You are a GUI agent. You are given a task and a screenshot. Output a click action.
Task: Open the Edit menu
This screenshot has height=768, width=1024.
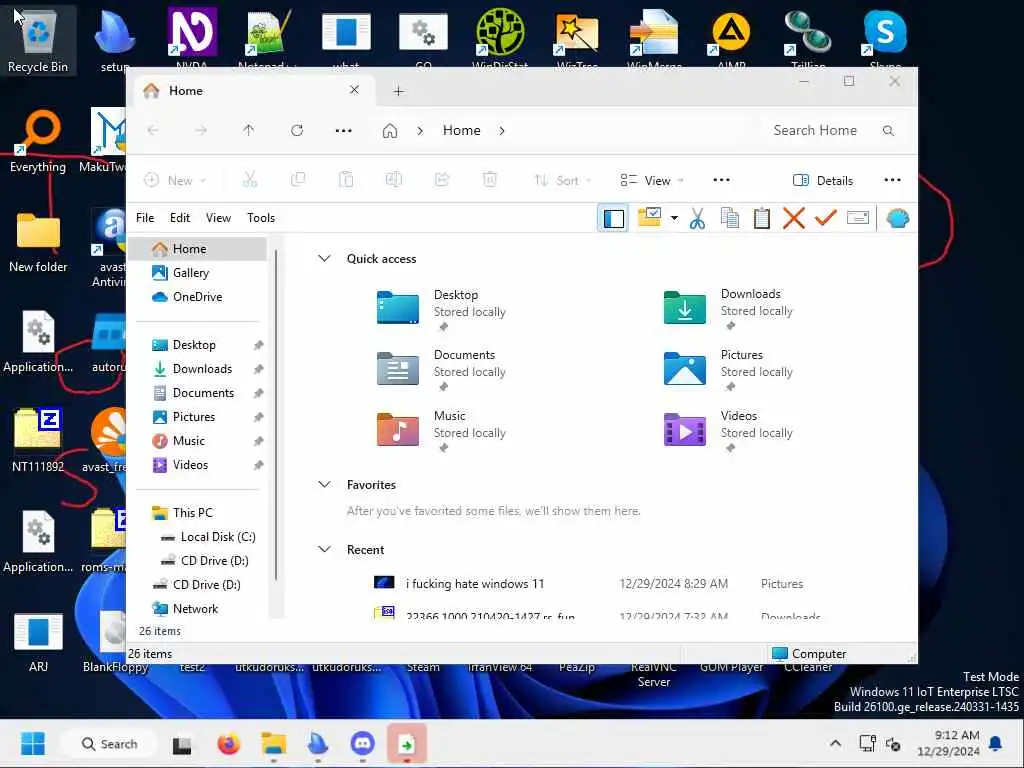pos(180,218)
